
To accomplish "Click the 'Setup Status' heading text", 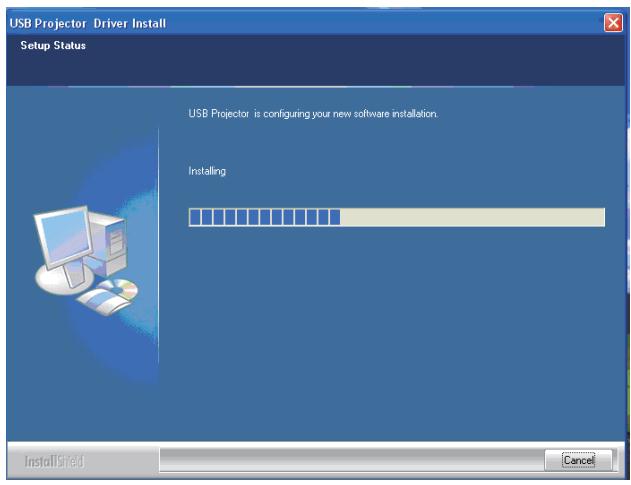I will [x=53, y=45].
